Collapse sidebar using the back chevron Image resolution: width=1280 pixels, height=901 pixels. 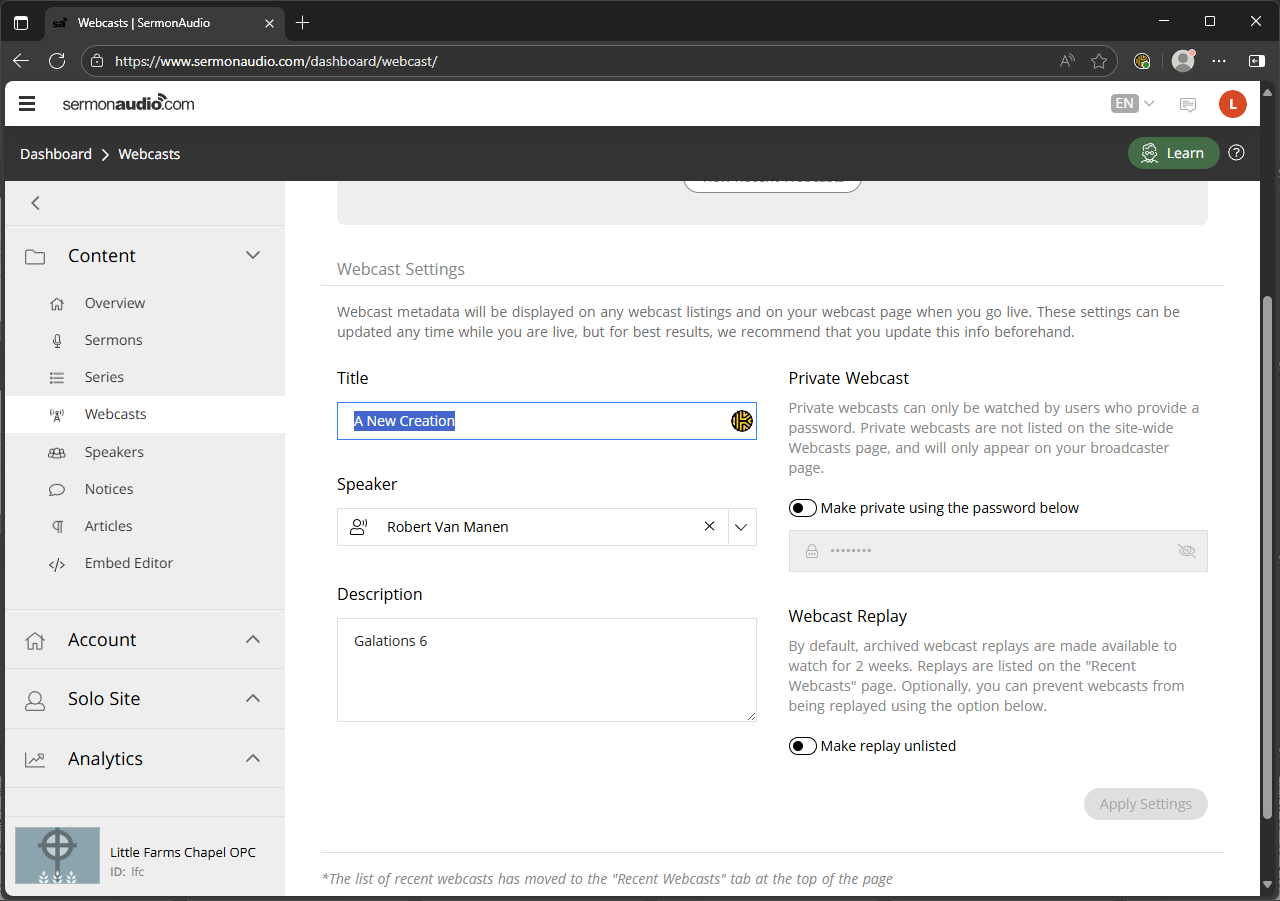(35, 203)
